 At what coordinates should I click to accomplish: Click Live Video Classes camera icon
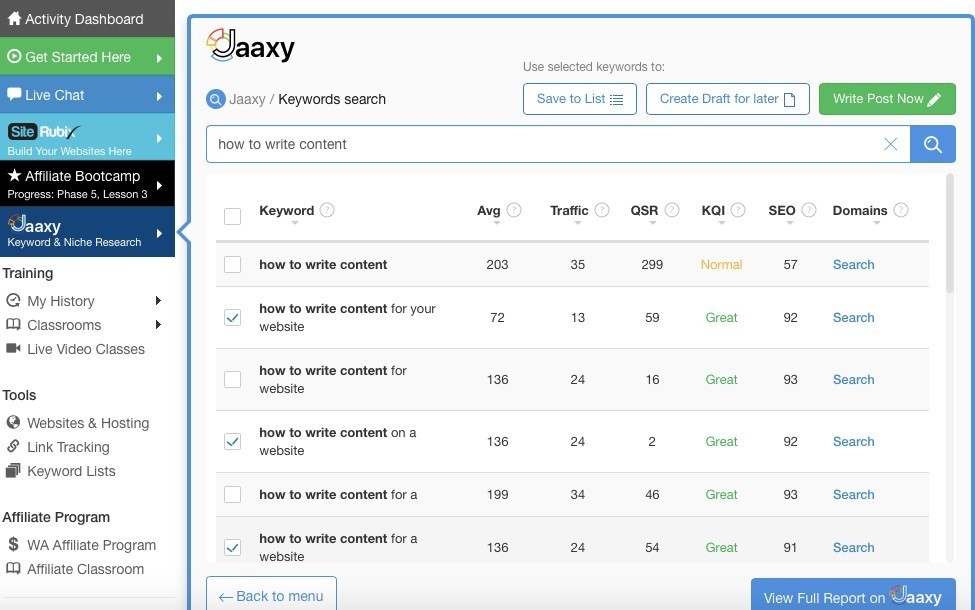click(x=13, y=348)
